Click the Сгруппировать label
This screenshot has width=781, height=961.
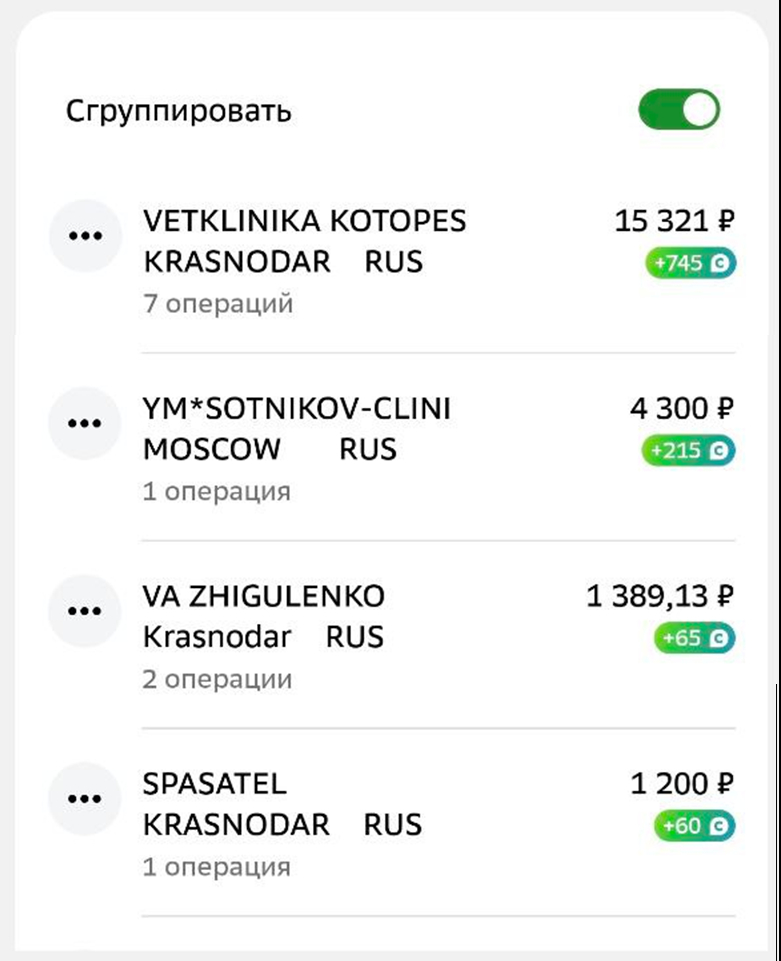179,111
